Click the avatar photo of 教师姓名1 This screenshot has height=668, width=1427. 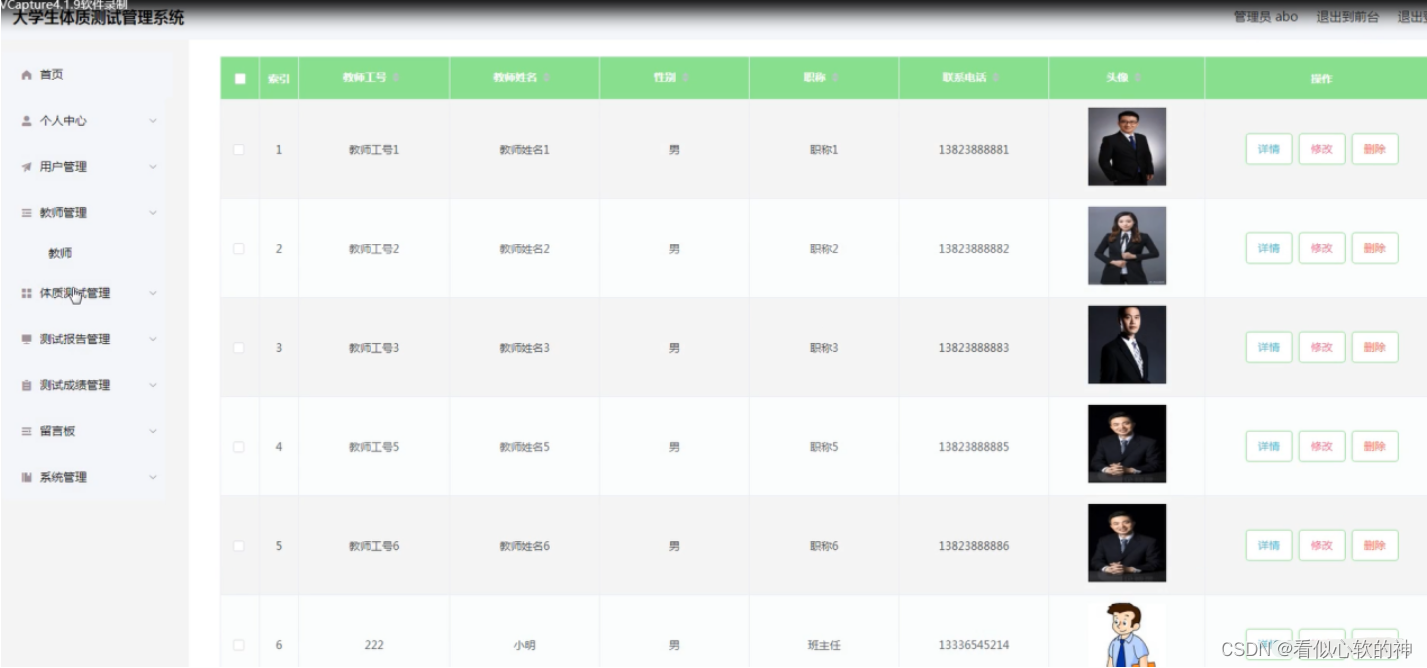pos(1127,147)
